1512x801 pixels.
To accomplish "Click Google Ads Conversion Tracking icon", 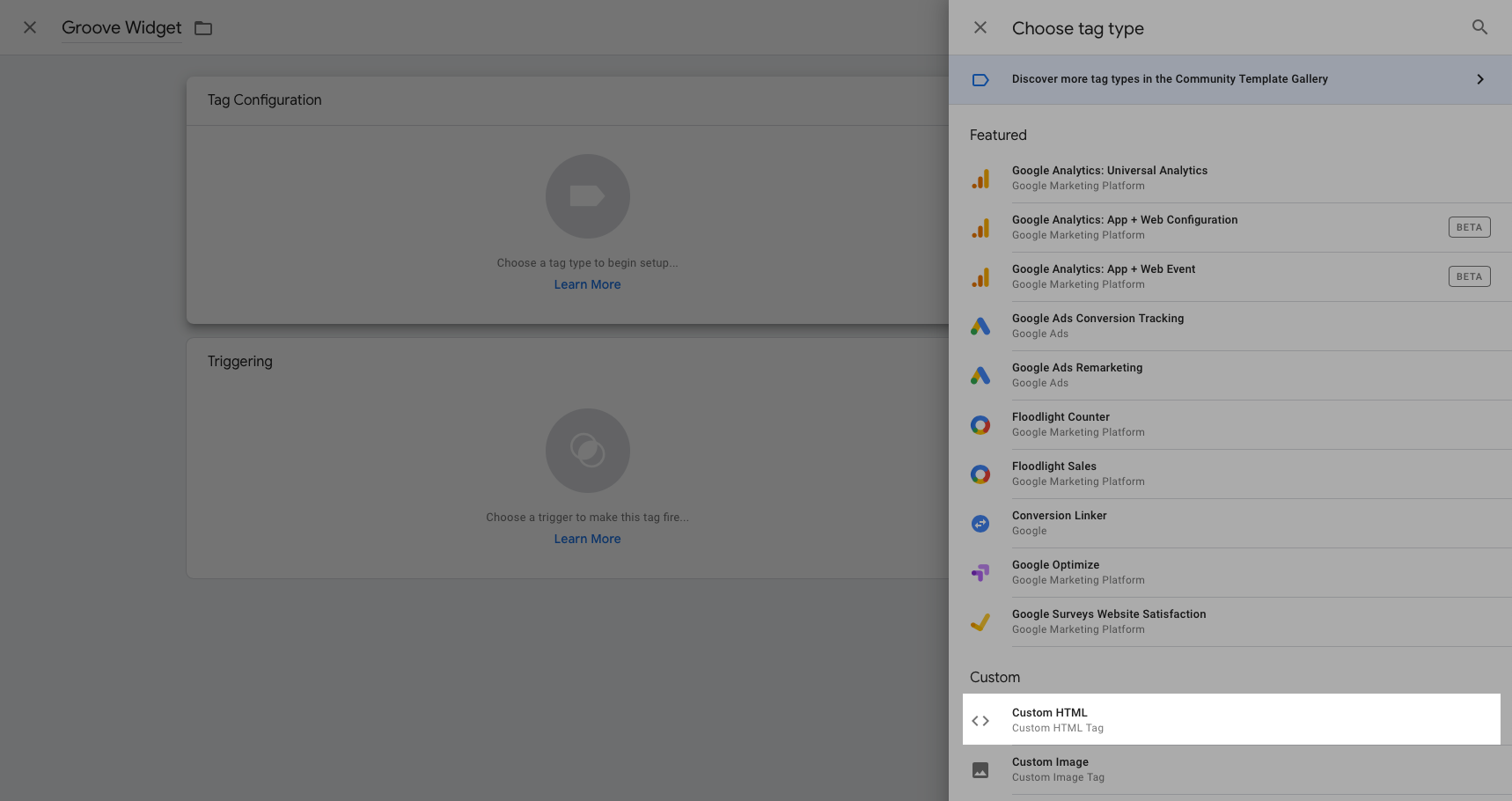I will coord(980,327).
